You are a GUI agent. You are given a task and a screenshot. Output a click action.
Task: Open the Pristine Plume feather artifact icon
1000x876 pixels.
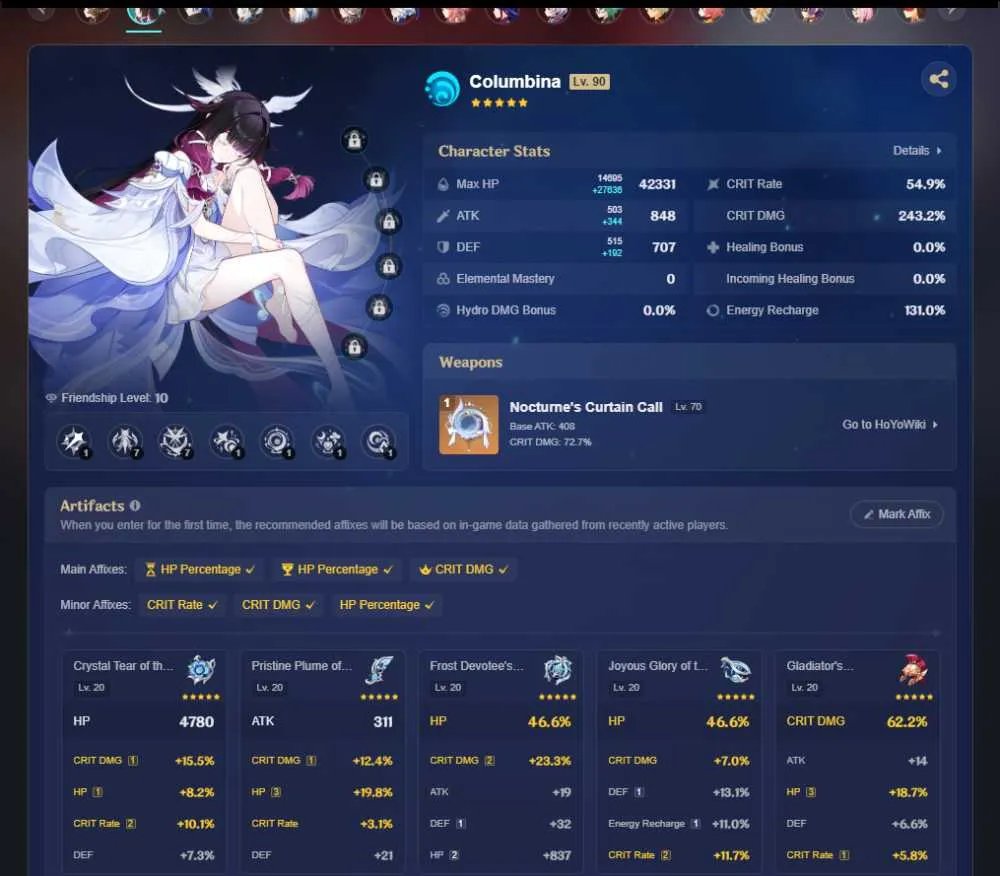pyautogui.click(x=379, y=670)
